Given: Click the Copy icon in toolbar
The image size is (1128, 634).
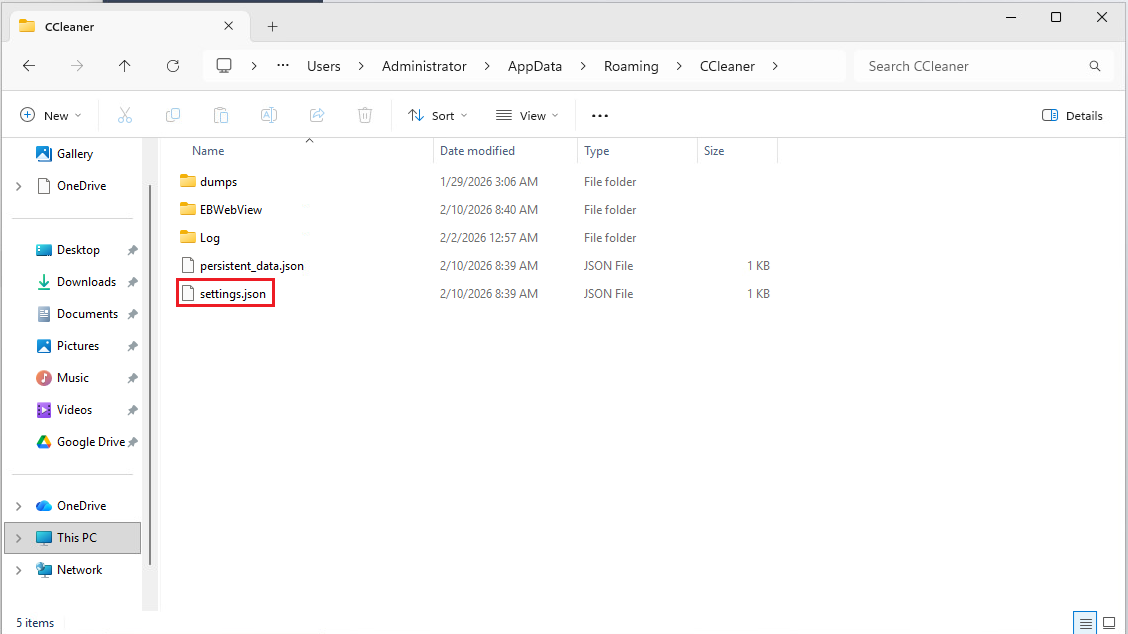Looking at the screenshot, I should [173, 116].
